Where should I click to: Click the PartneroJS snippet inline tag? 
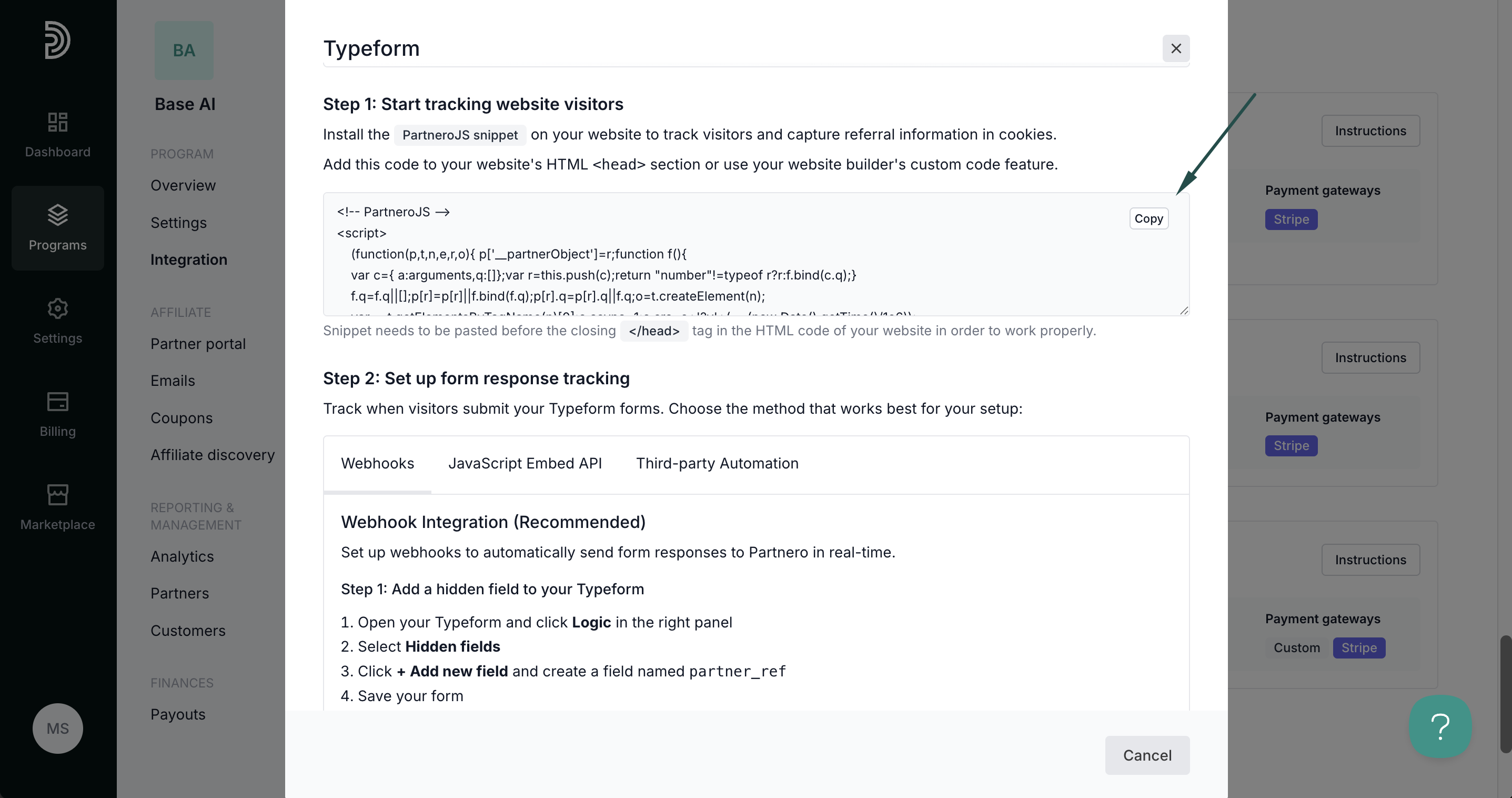460,135
